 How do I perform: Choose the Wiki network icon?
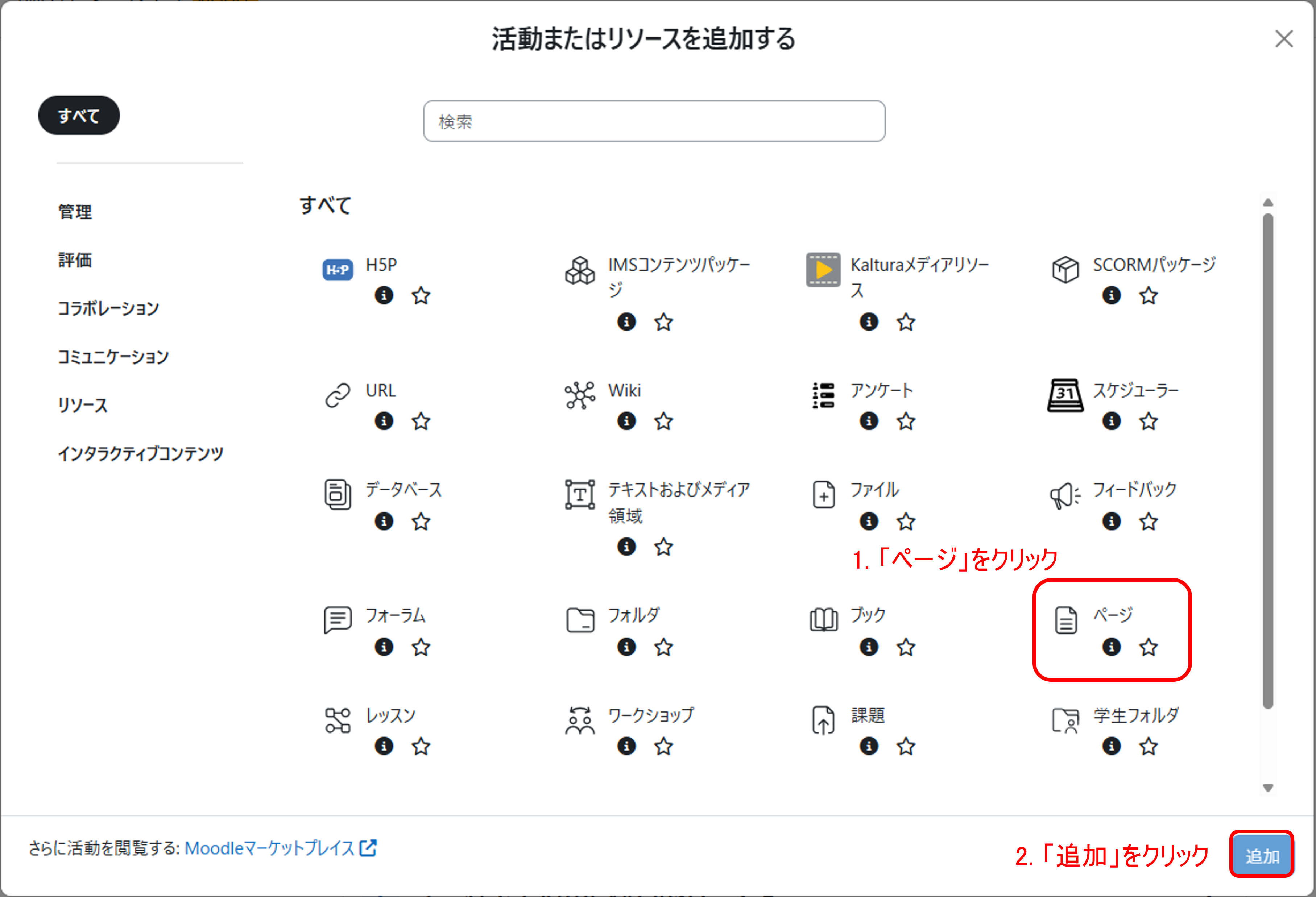(580, 395)
